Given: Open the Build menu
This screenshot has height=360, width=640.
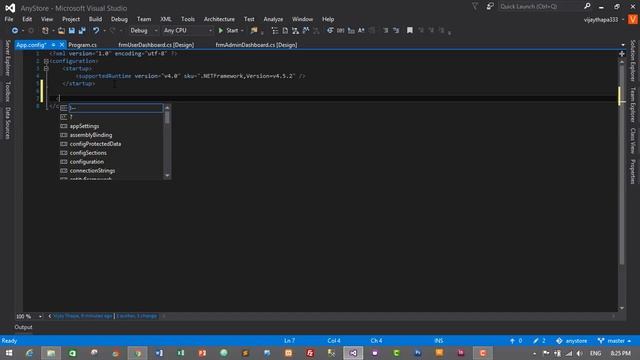Looking at the screenshot, I should (x=96, y=19).
